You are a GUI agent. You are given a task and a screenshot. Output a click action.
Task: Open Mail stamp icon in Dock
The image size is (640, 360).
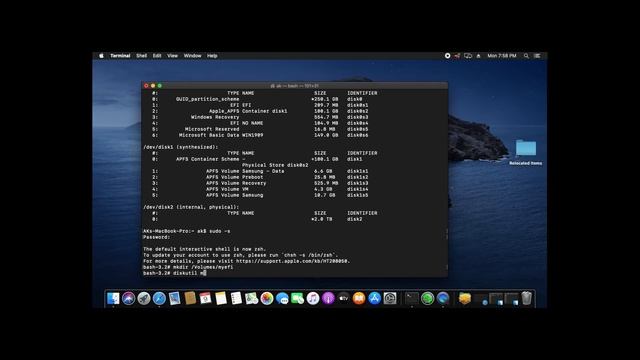(x=175, y=298)
